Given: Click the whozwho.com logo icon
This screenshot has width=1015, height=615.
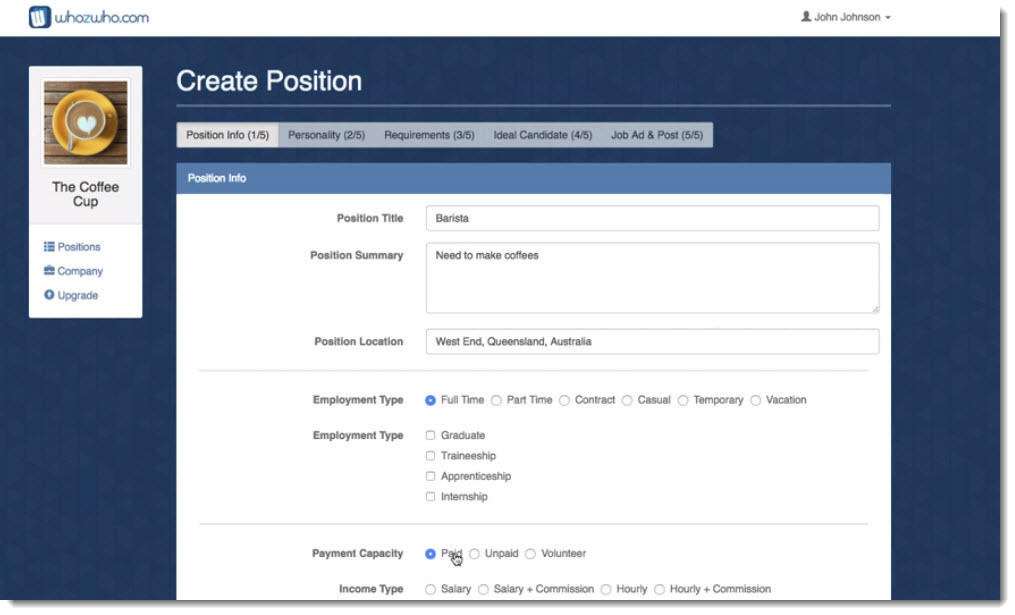Looking at the screenshot, I should tap(39, 17).
